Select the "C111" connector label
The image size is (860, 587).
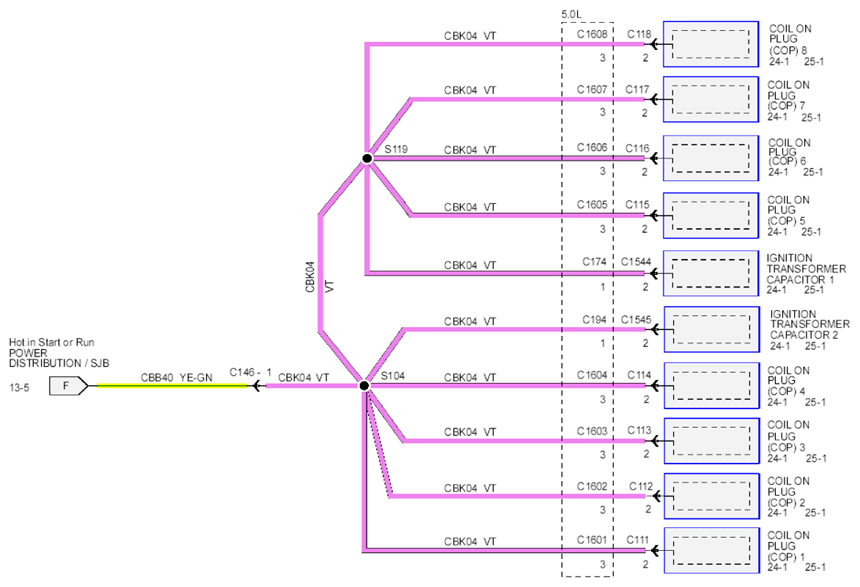coord(638,540)
